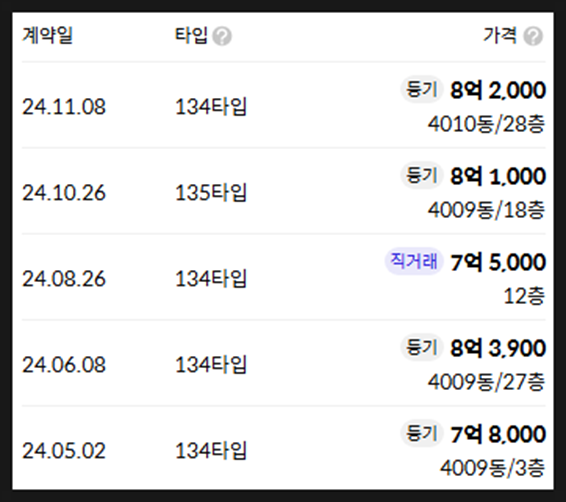The width and height of the screenshot is (566, 502).
Task: Click the 12층 floor text
Action: coord(524,296)
